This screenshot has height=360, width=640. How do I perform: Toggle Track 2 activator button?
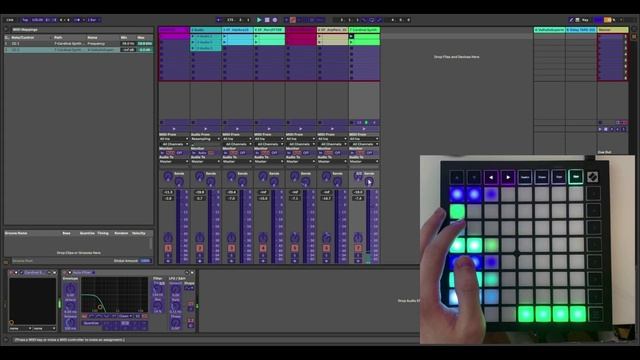point(200,248)
